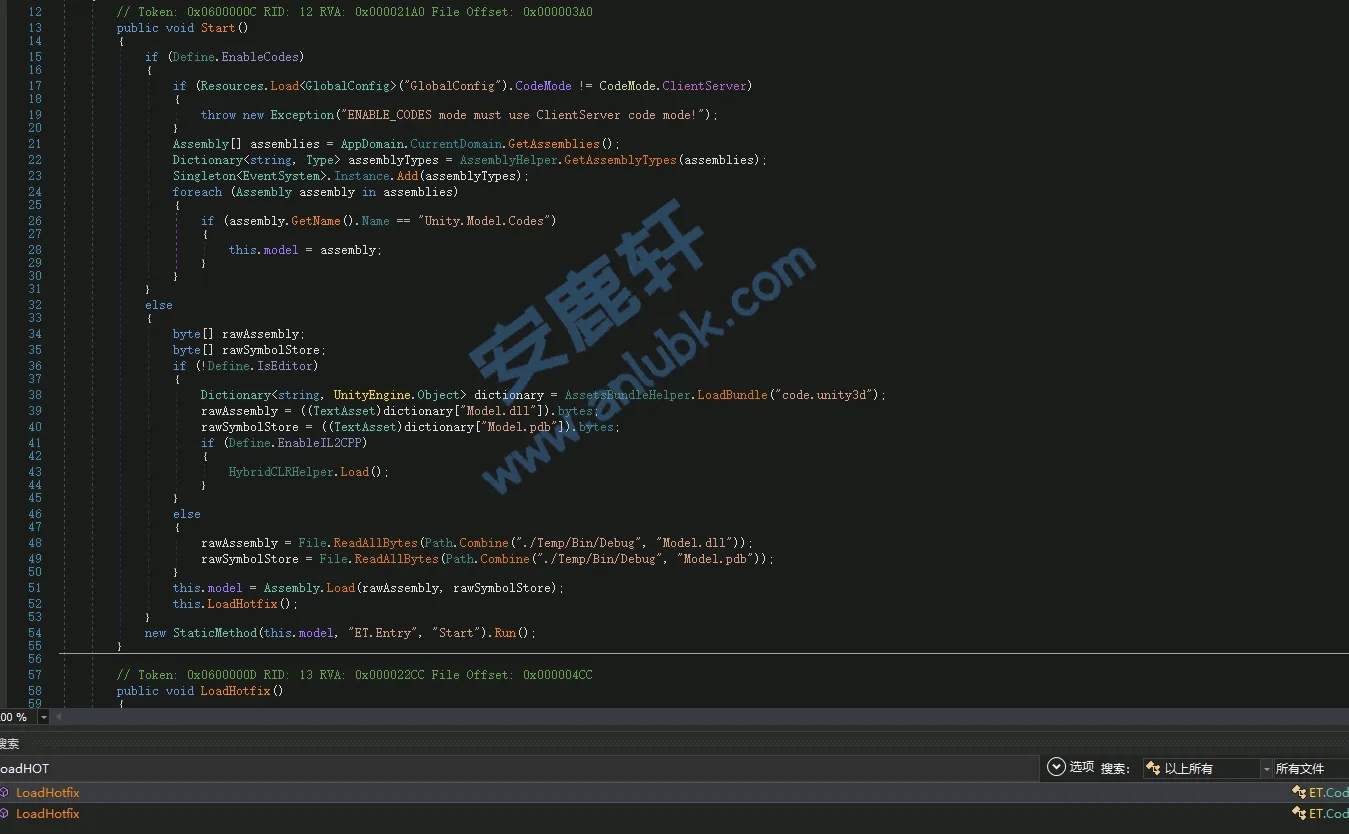Image resolution: width=1349 pixels, height=834 pixels.
Task: Click the Token 0x0600000C comment line
Action: 354,12
